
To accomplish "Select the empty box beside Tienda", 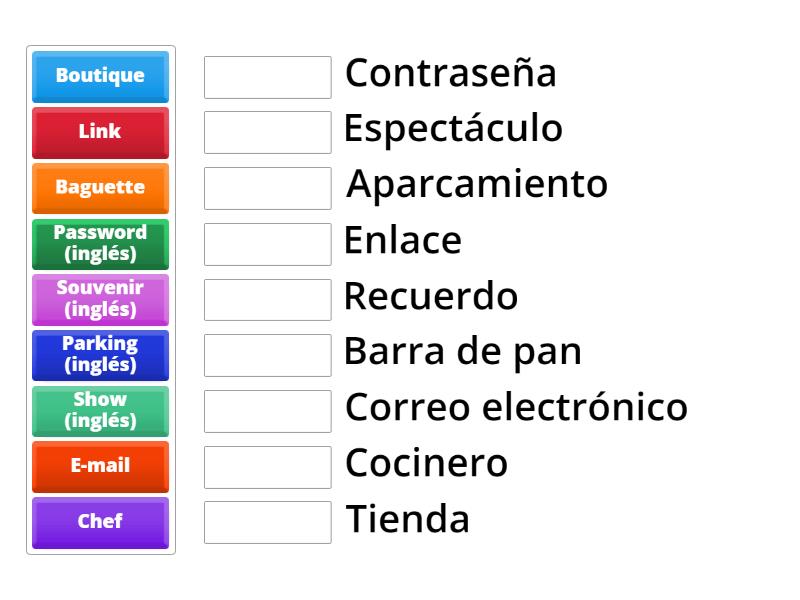I will (x=267, y=522).
